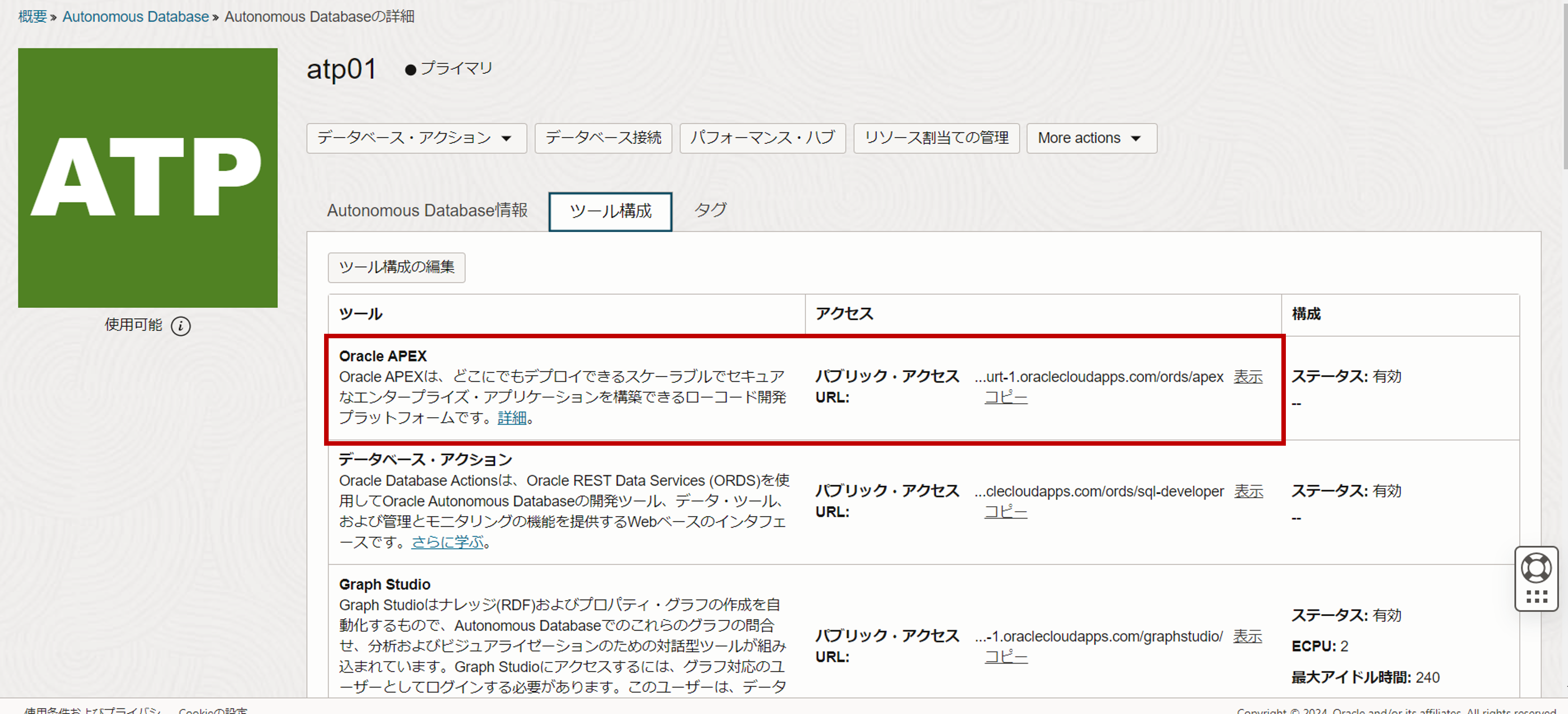Copy the Graph Studio URL
This screenshot has height=714, width=1568.
click(1006, 658)
